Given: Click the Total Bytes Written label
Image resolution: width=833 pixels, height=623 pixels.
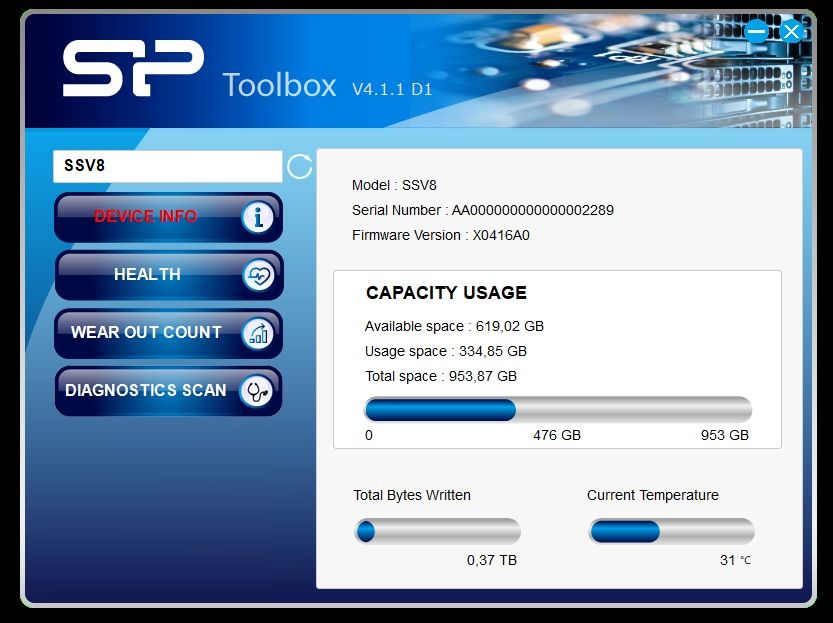Looking at the screenshot, I should click(x=412, y=495).
